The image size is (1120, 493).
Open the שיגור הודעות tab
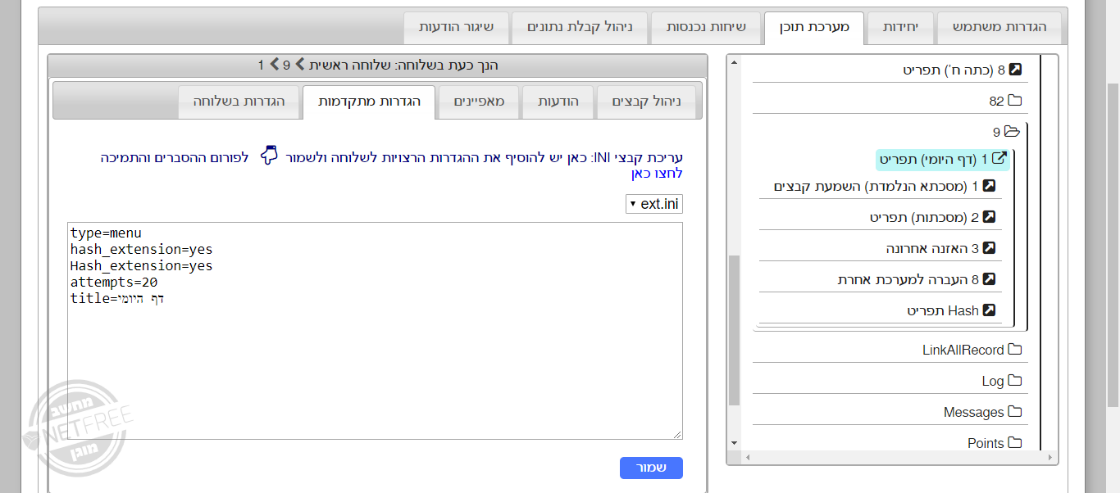point(456,27)
